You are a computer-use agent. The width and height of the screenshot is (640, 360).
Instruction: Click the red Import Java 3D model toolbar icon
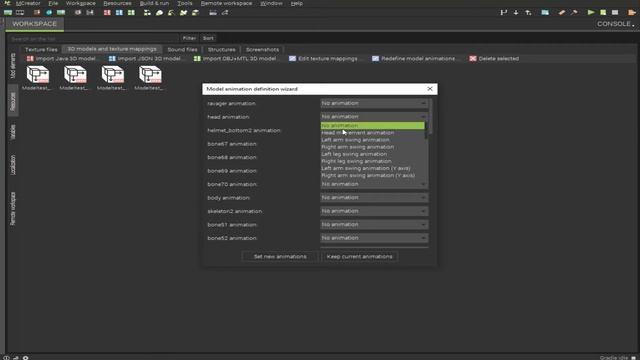(107, 13)
